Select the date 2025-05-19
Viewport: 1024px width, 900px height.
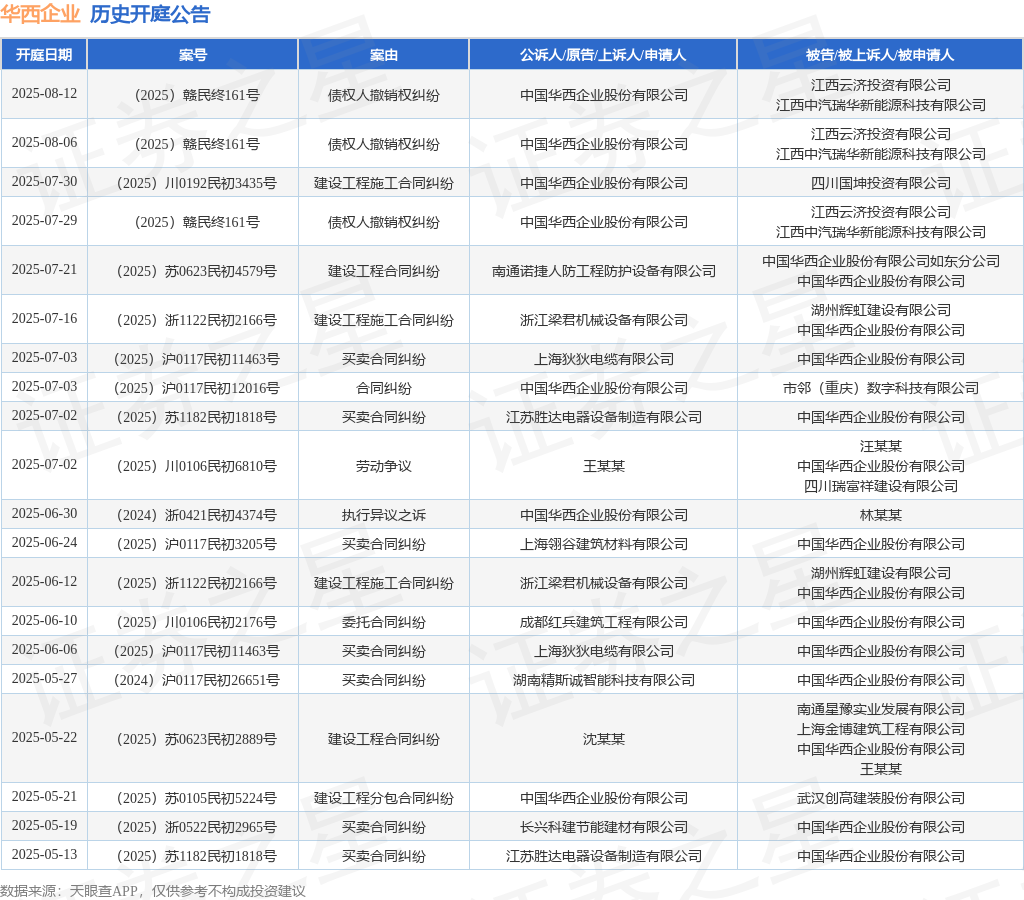(44, 826)
